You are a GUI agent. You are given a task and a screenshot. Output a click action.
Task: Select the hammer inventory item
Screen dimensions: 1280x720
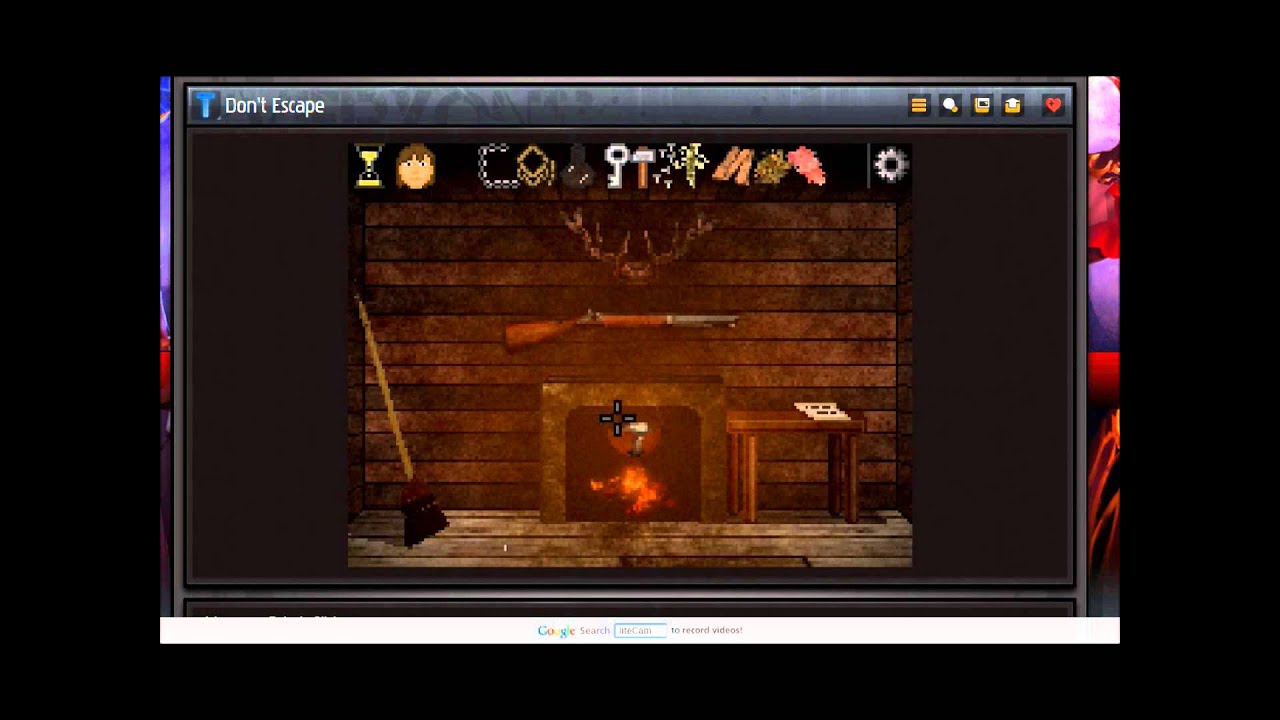(643, 167)
